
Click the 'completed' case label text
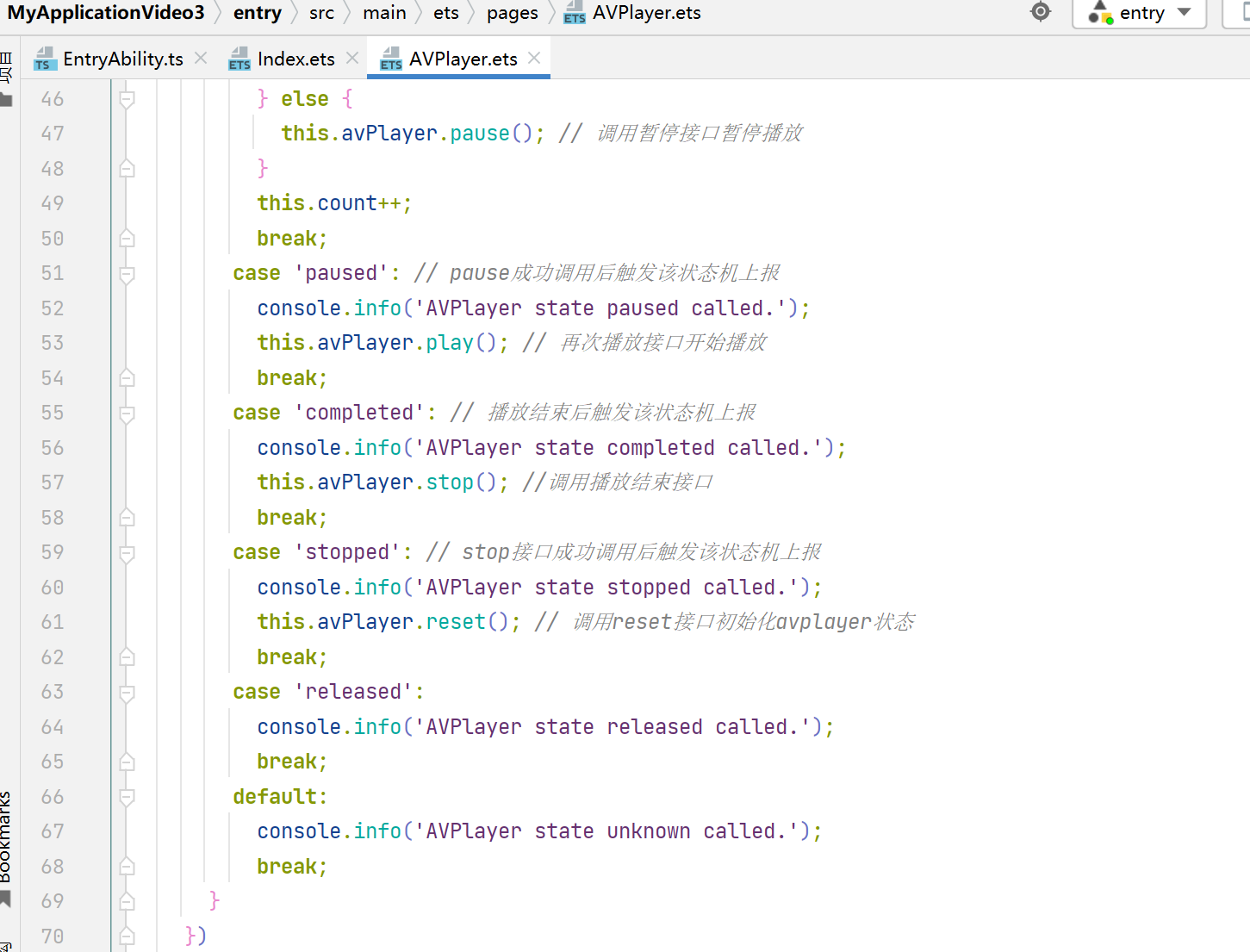tap(359, 413)
